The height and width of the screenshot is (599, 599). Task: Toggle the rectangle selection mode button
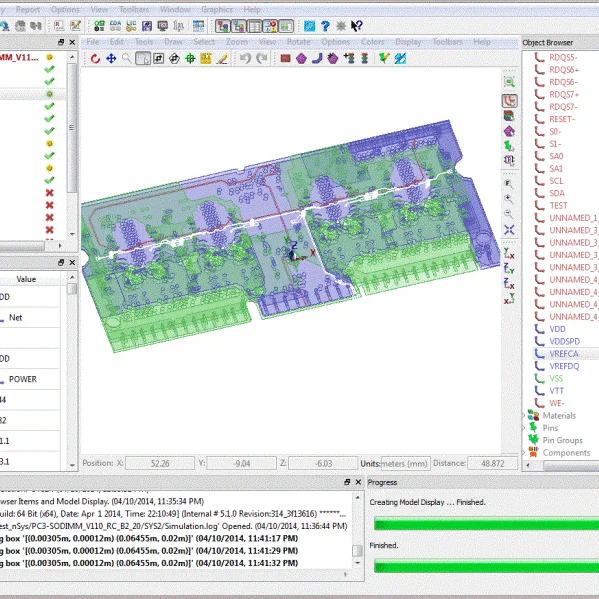coord(142,58)
